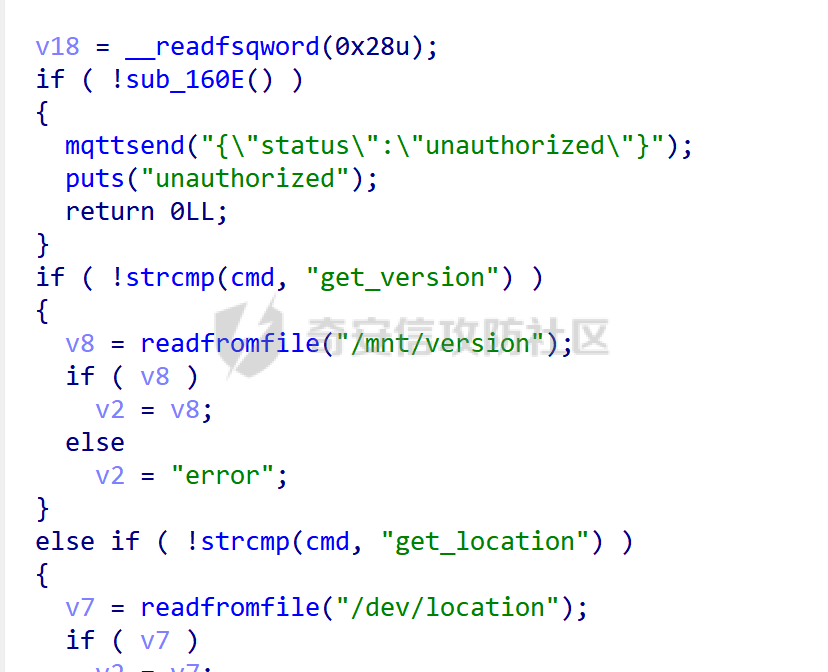Click the cmd argument in get_version strcmp
The width and height of the screenshot is (828, 672).
pyautogui.click(x=253, y=278)
